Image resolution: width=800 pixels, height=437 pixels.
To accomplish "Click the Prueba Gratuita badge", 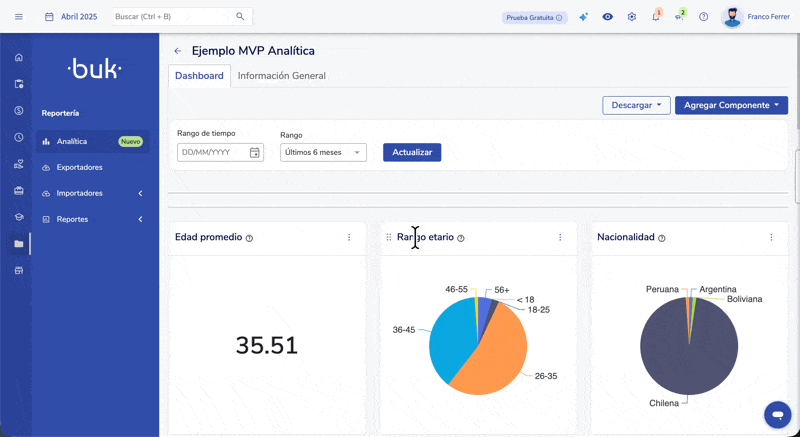I will coord(535,17).
